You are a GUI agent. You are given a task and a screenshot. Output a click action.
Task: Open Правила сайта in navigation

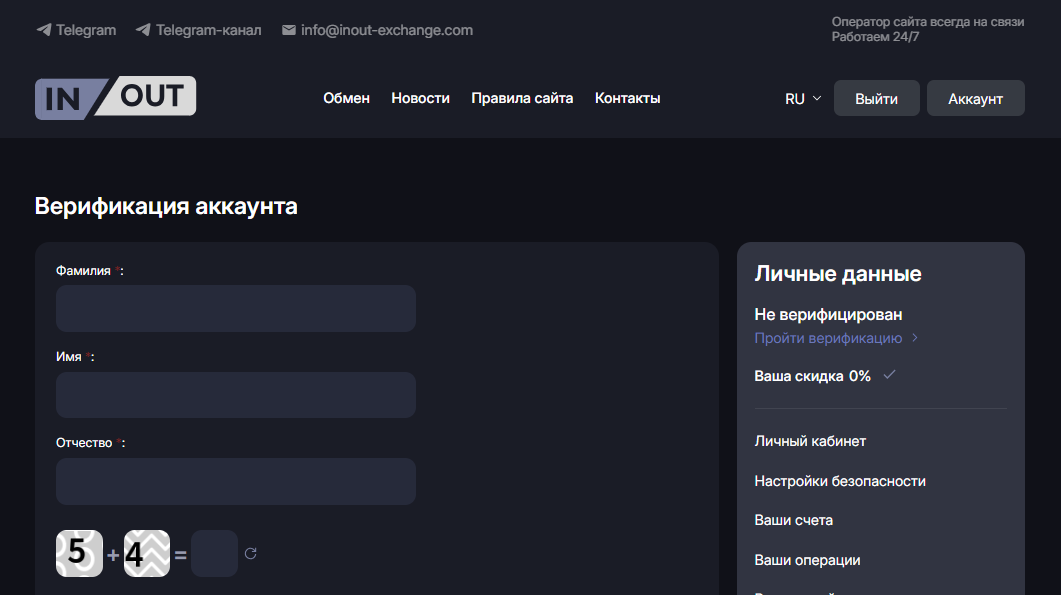[522, 98]
